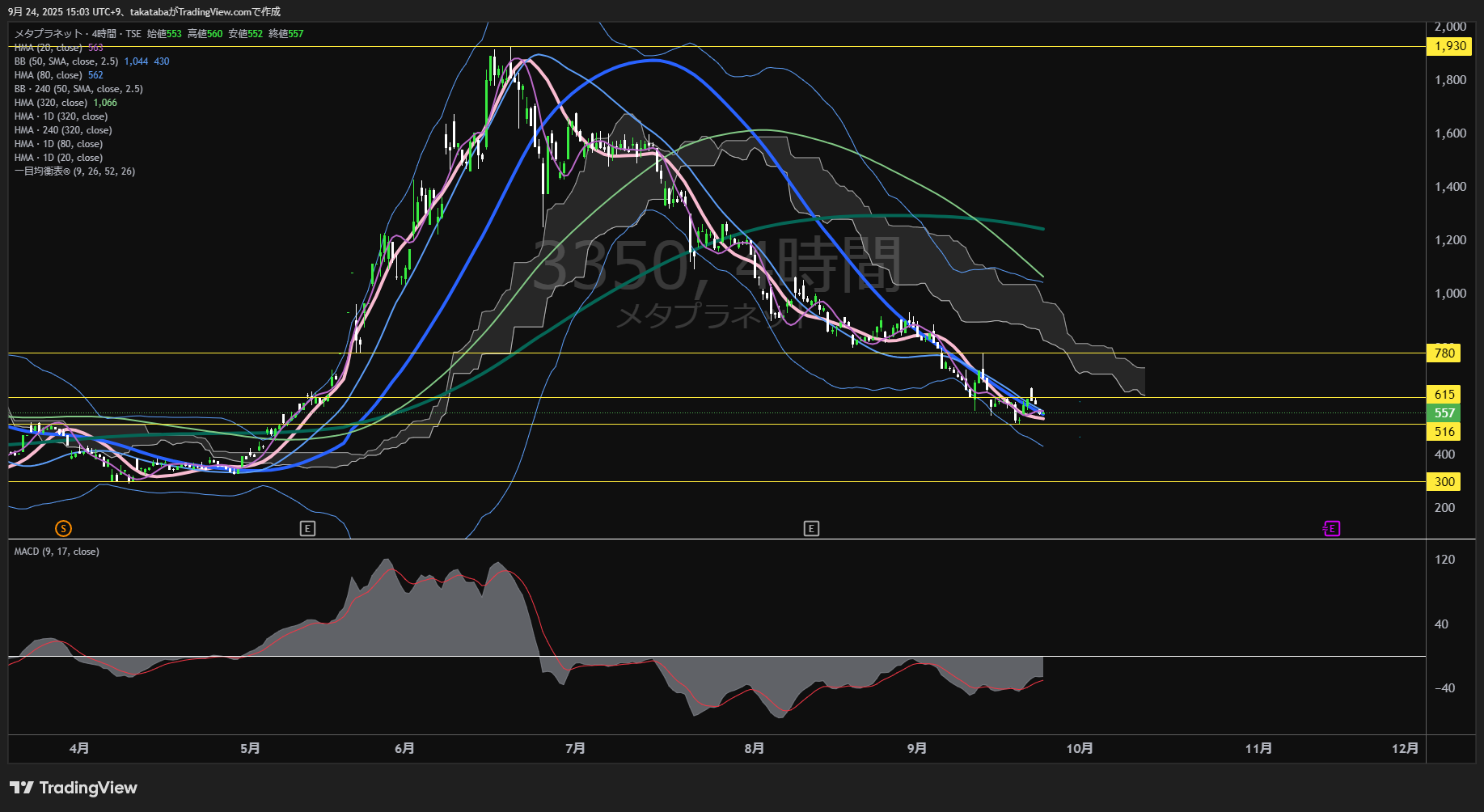This screenshot has width=1484, height=812.
Task: Click the MACD axis value −40
Action: click(x=1444, y=687)
